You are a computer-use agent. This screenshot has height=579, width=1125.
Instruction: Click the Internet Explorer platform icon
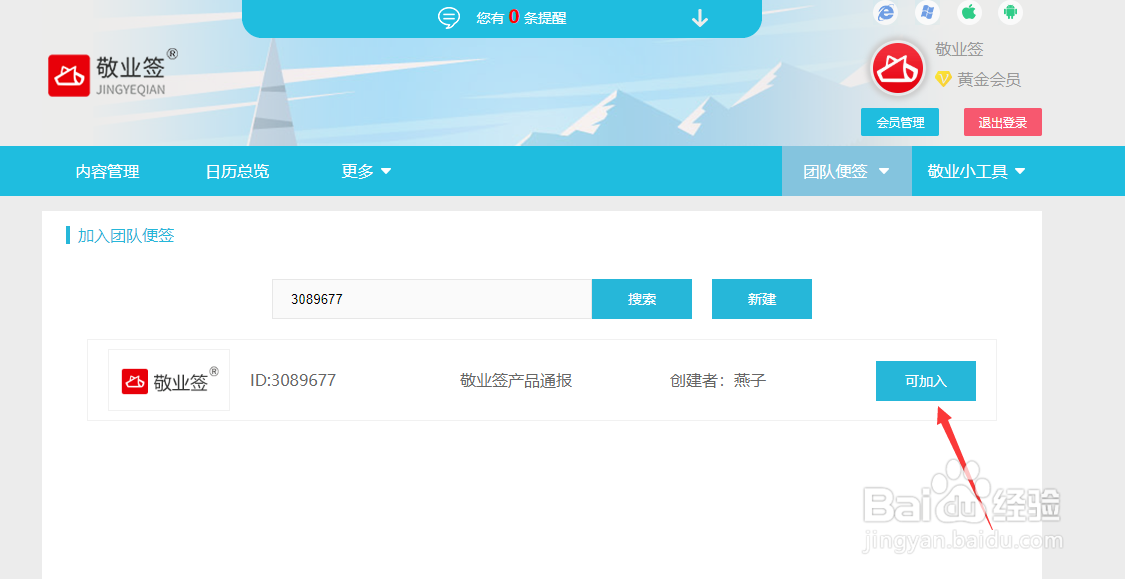[885, 12]
